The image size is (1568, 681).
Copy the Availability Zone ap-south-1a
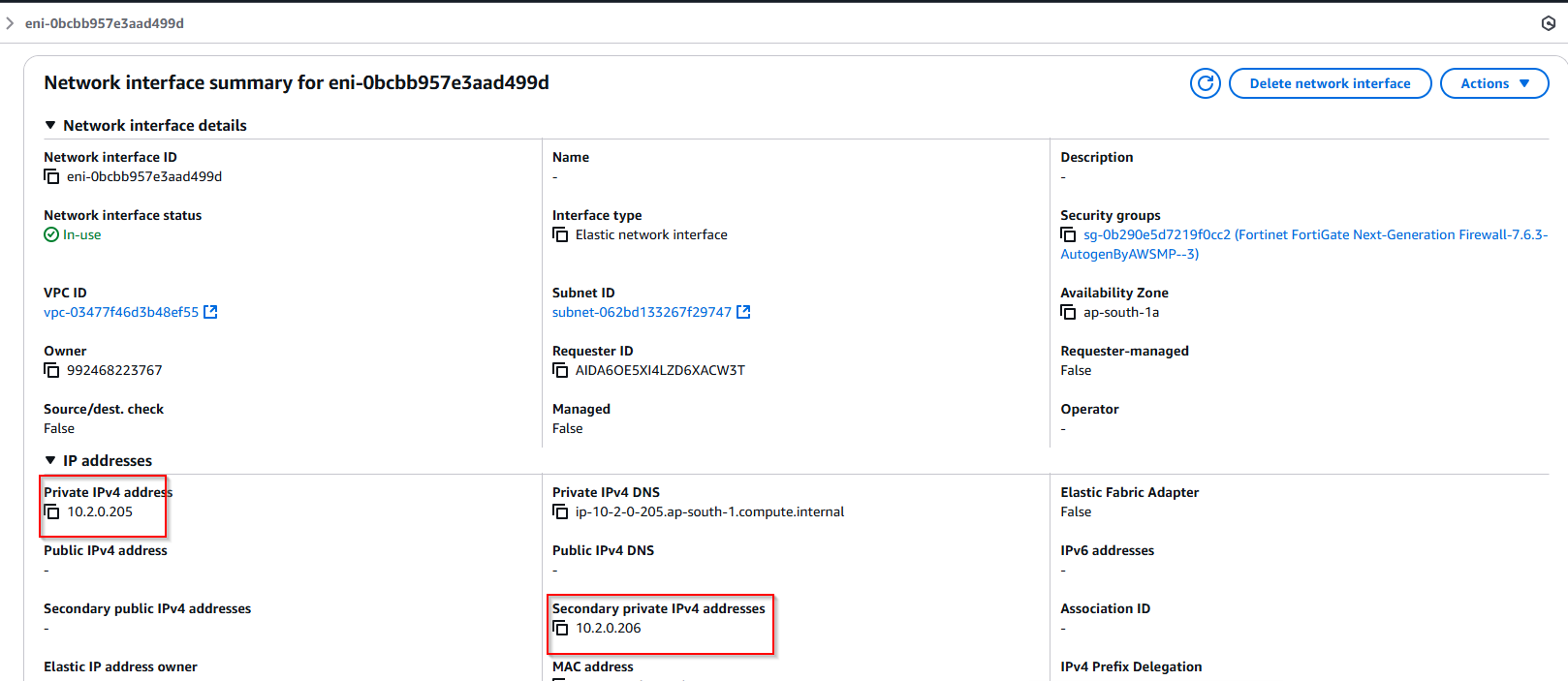[x=1068, y=313]
